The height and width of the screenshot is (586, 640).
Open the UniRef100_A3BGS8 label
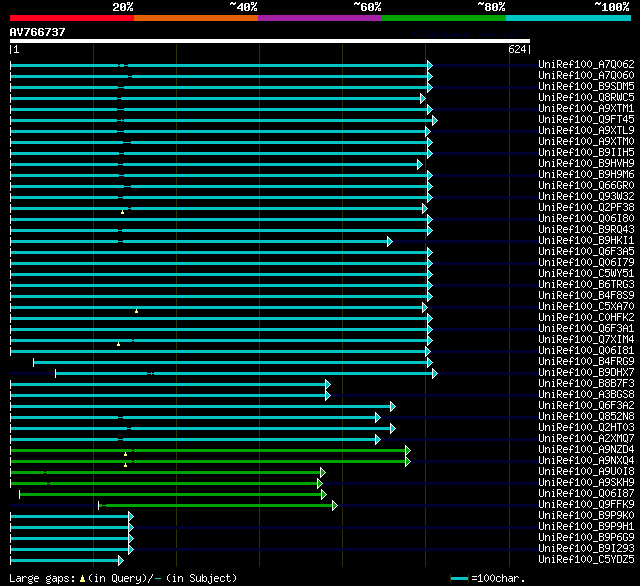(586, 395)
